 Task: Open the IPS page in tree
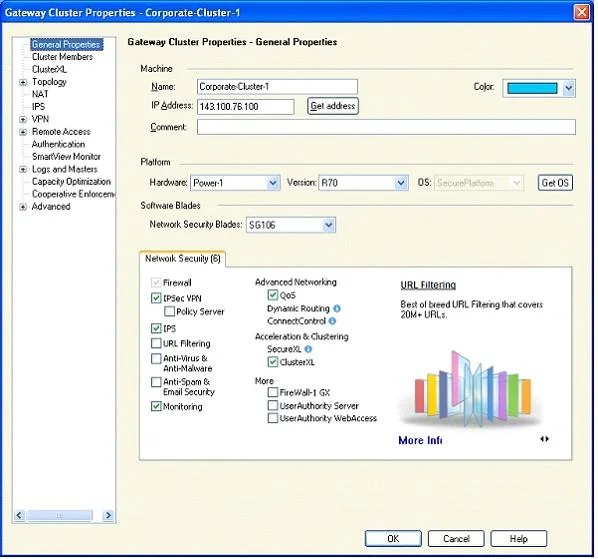[x=39, y=107]
